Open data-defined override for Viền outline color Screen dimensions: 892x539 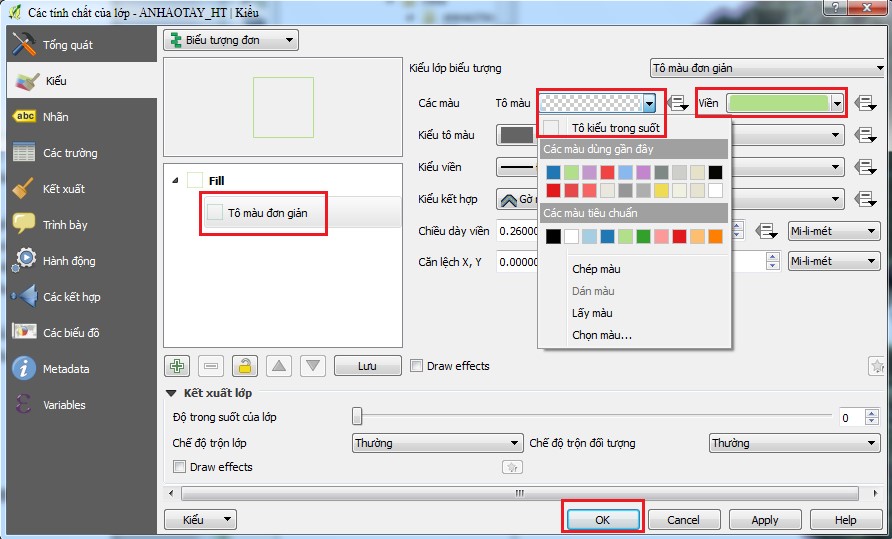[865, 103]
